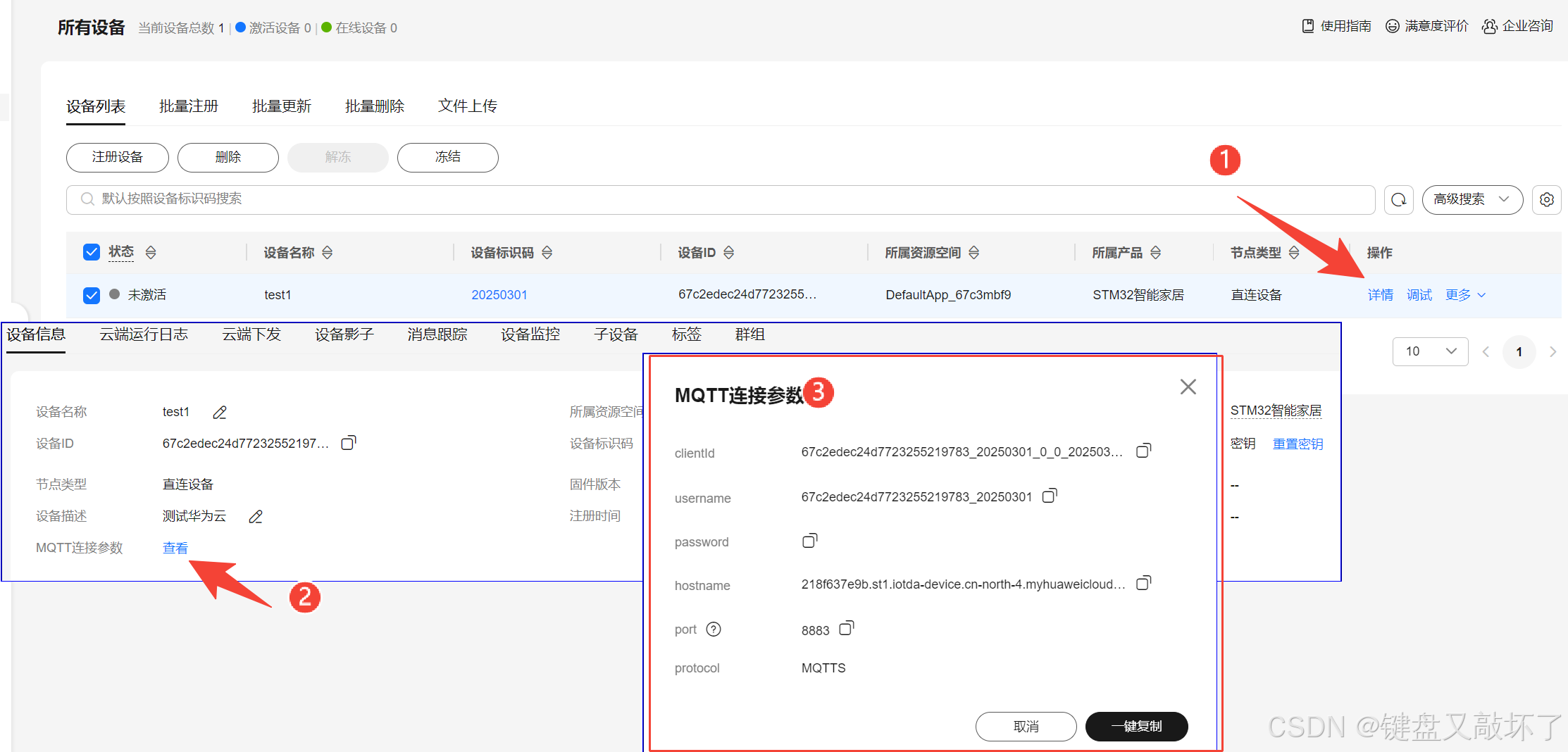Uncheck the test1 device row checkbox
Screen dimensions: 1568x752
pyautogui.click(x=91, y=295)
